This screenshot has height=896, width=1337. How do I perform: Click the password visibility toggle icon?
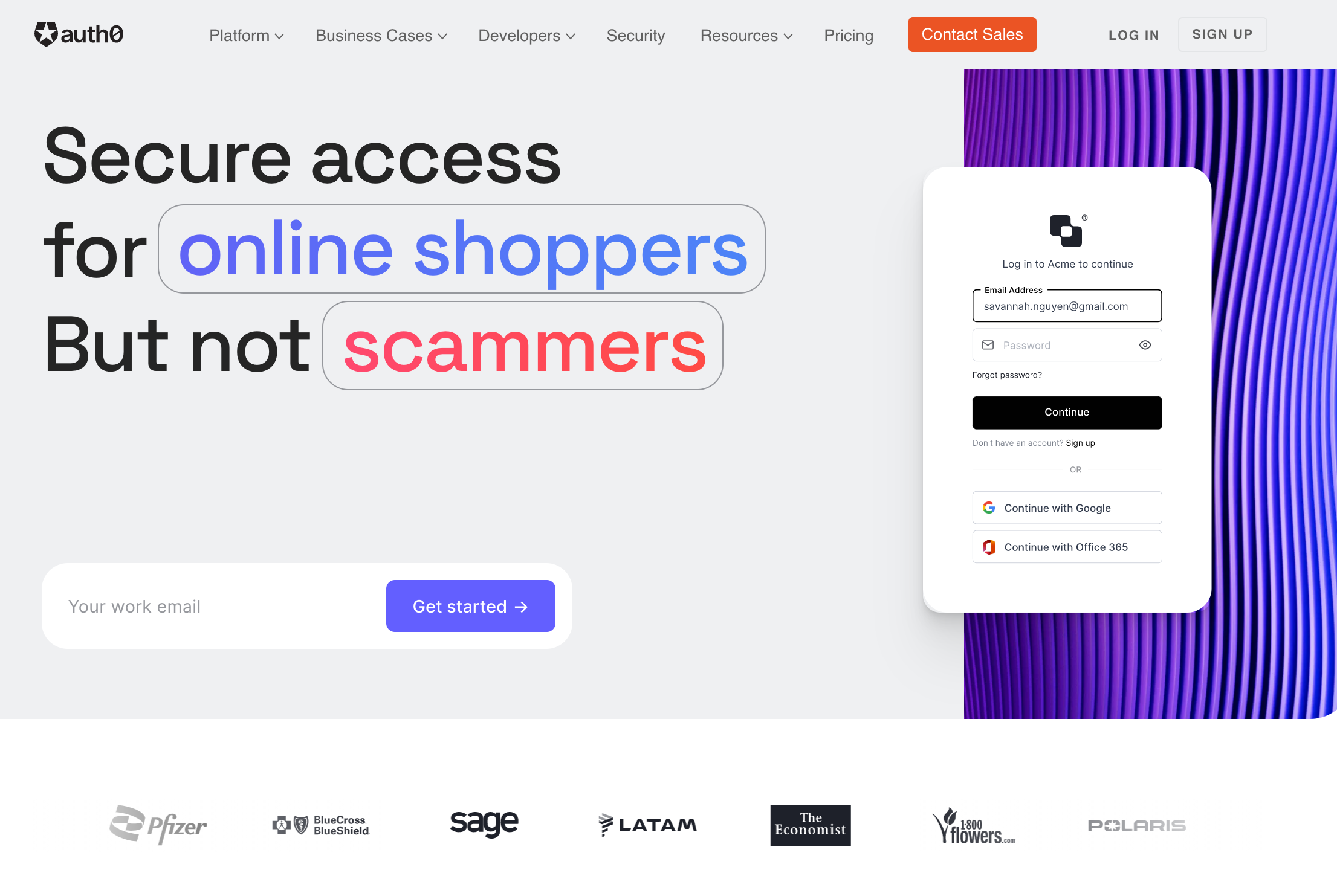pos(1145,345)
